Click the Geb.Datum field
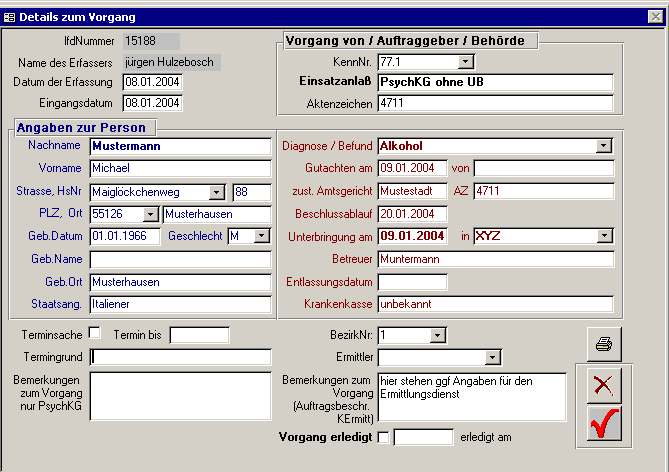 pos(125,236)
